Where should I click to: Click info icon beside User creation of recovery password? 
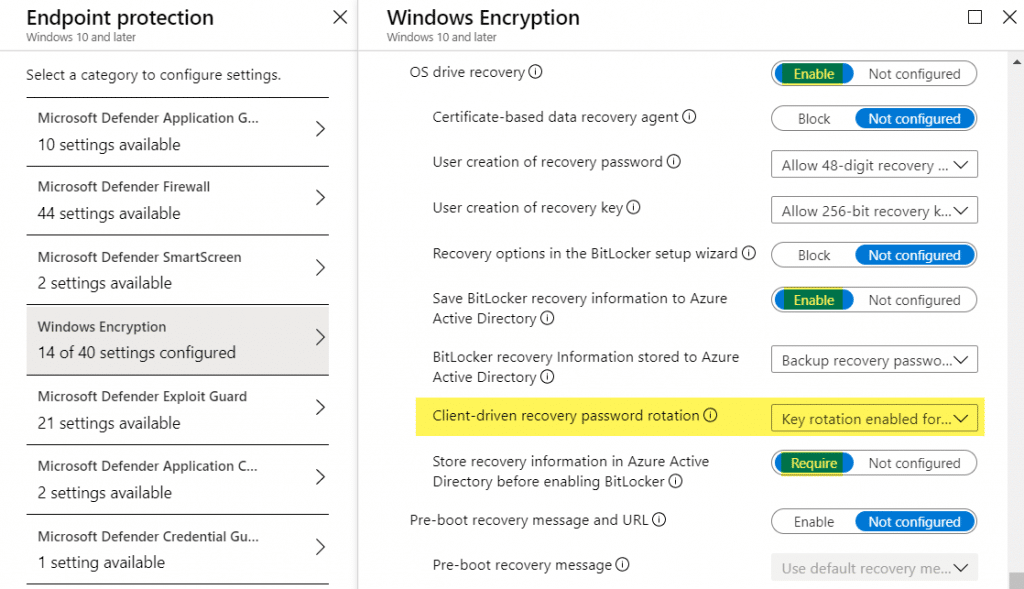[x=673, y=162]
